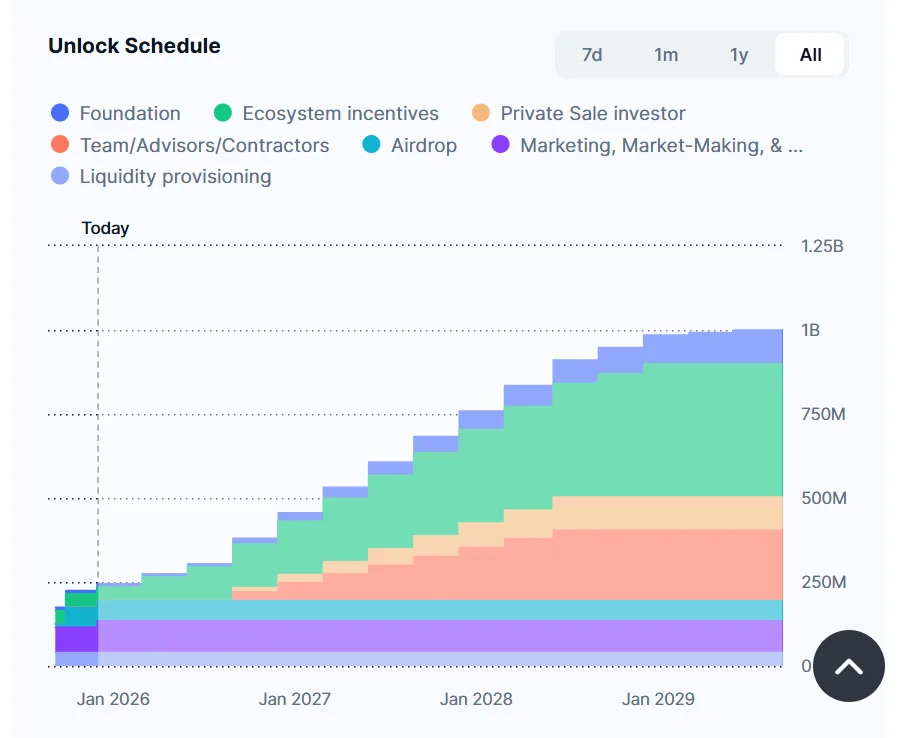Toggle the Foundation series label
This screenshot has height=738, width=897.
[x=130, y=113]
